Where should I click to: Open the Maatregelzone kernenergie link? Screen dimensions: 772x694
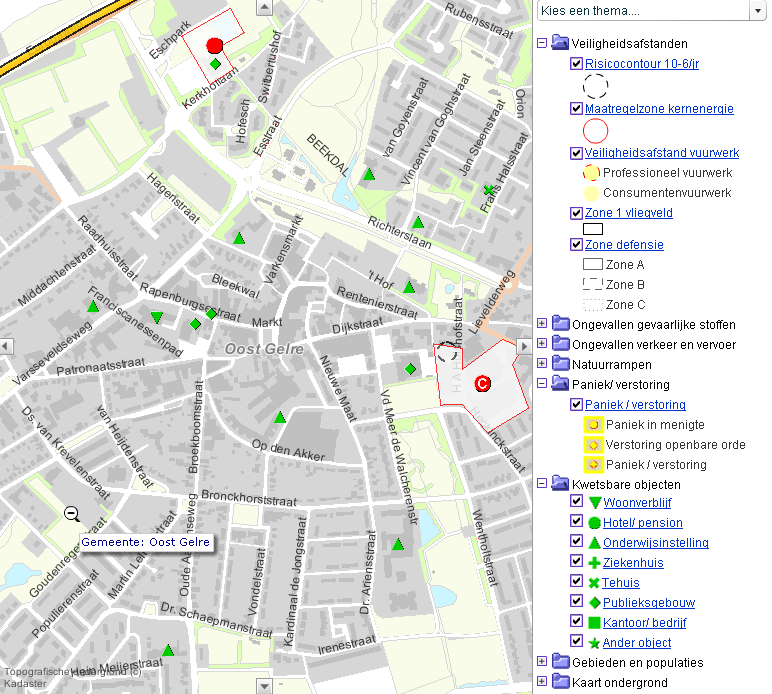[659, 108]
